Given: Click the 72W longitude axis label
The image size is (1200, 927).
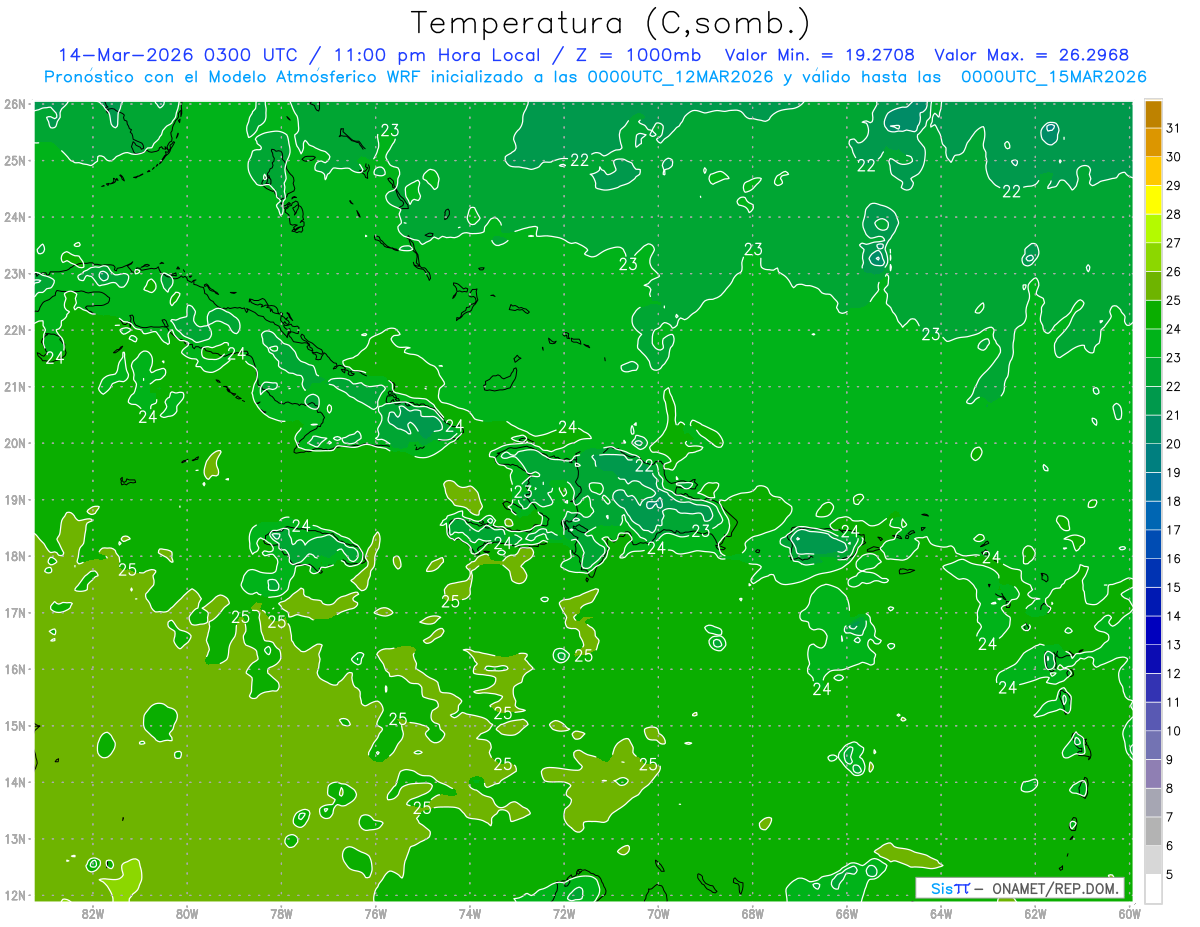Looking at the screenshot, I should coord(564,913).
